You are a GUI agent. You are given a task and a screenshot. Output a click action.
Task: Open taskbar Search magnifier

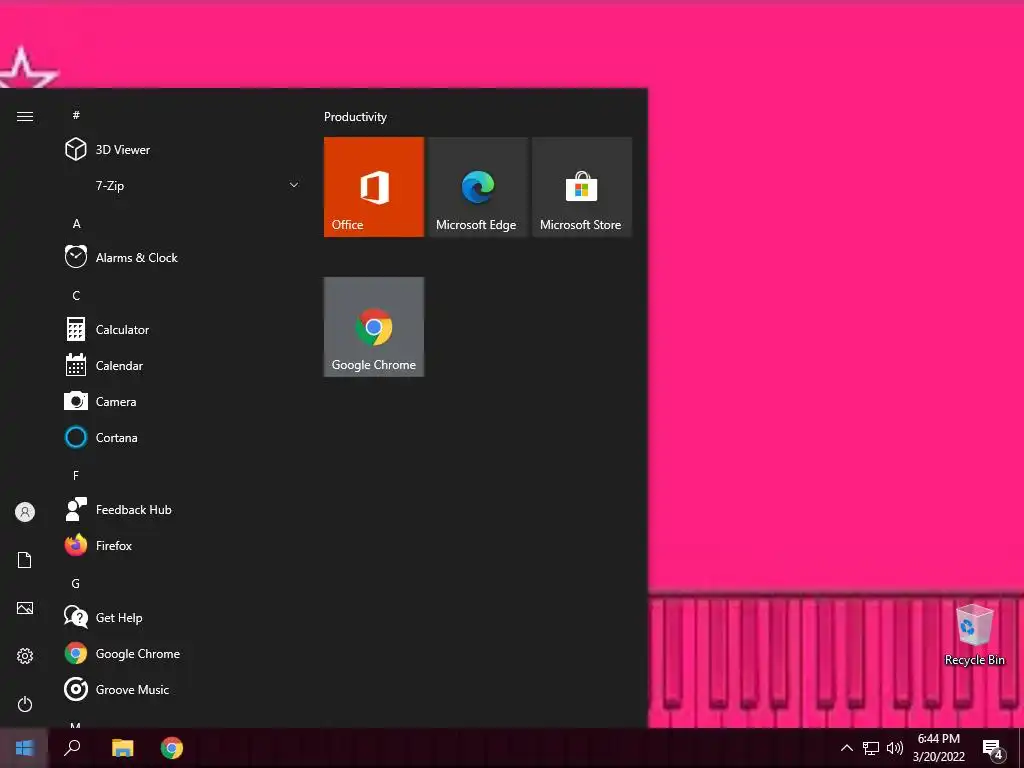72,748
